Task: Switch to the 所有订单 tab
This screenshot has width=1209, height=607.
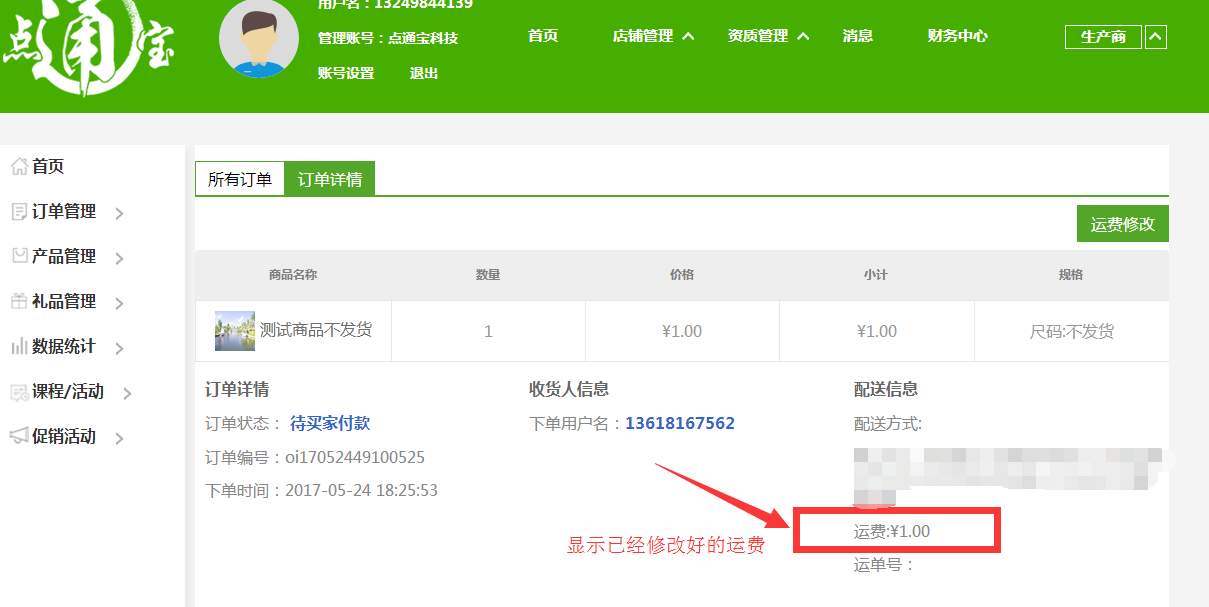Action: pos(240,180)
